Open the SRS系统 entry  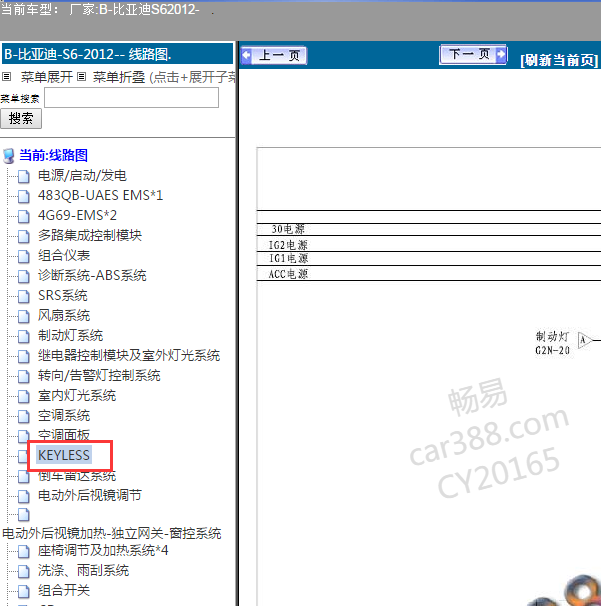(63, 295)
